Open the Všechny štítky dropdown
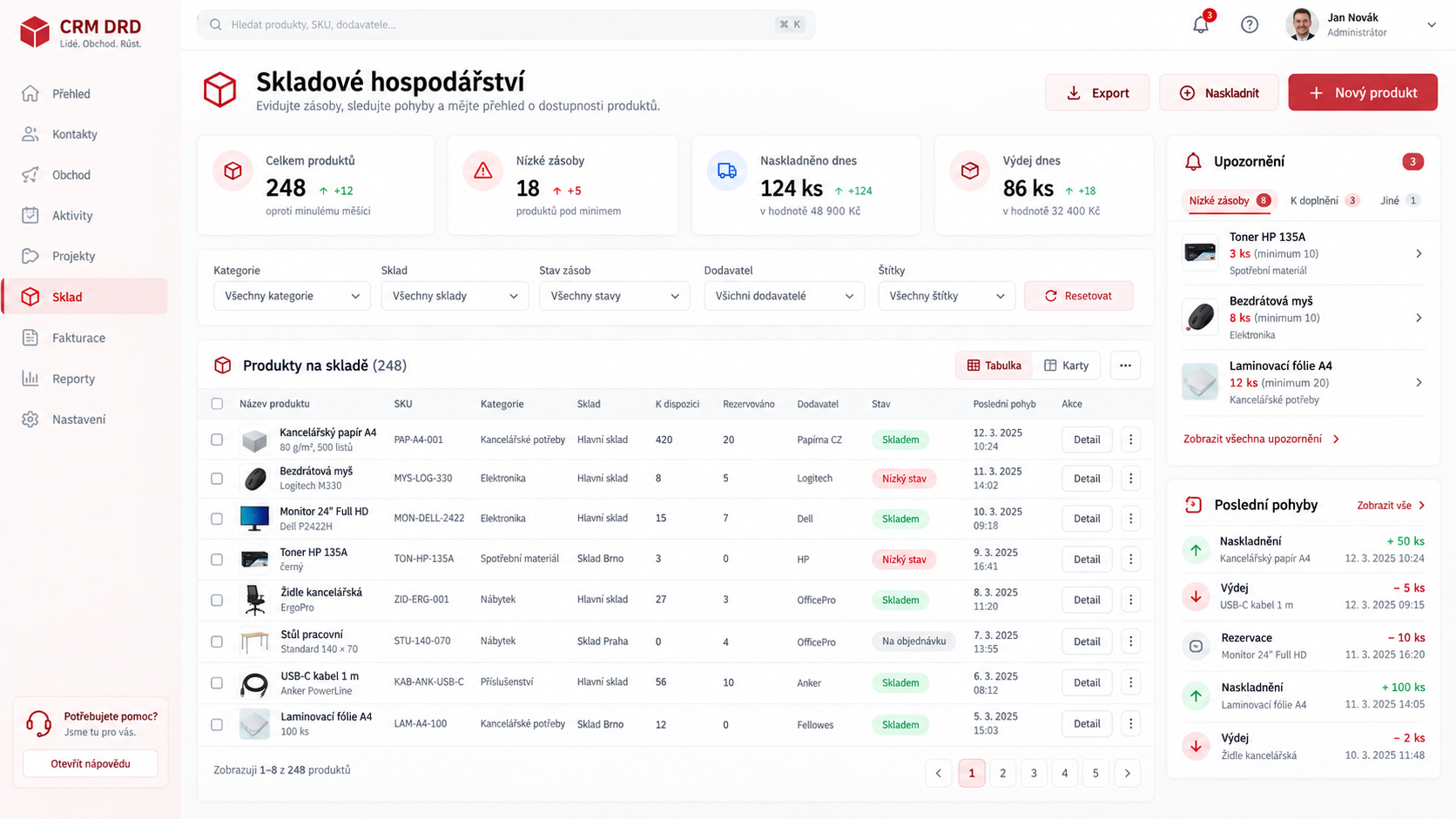The height and width of the screenshot is (819, 1456). (x=947, y=296)
